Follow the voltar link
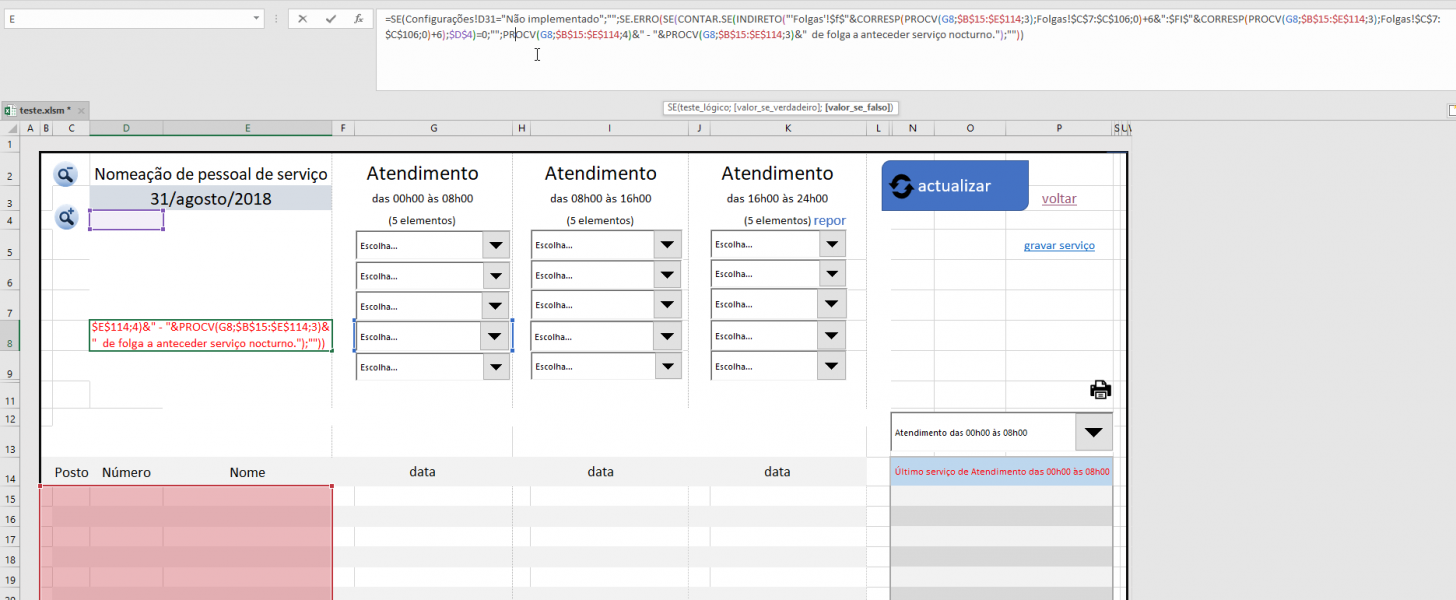Screen dimensions: 1456x600 (x=1059, y=199)
